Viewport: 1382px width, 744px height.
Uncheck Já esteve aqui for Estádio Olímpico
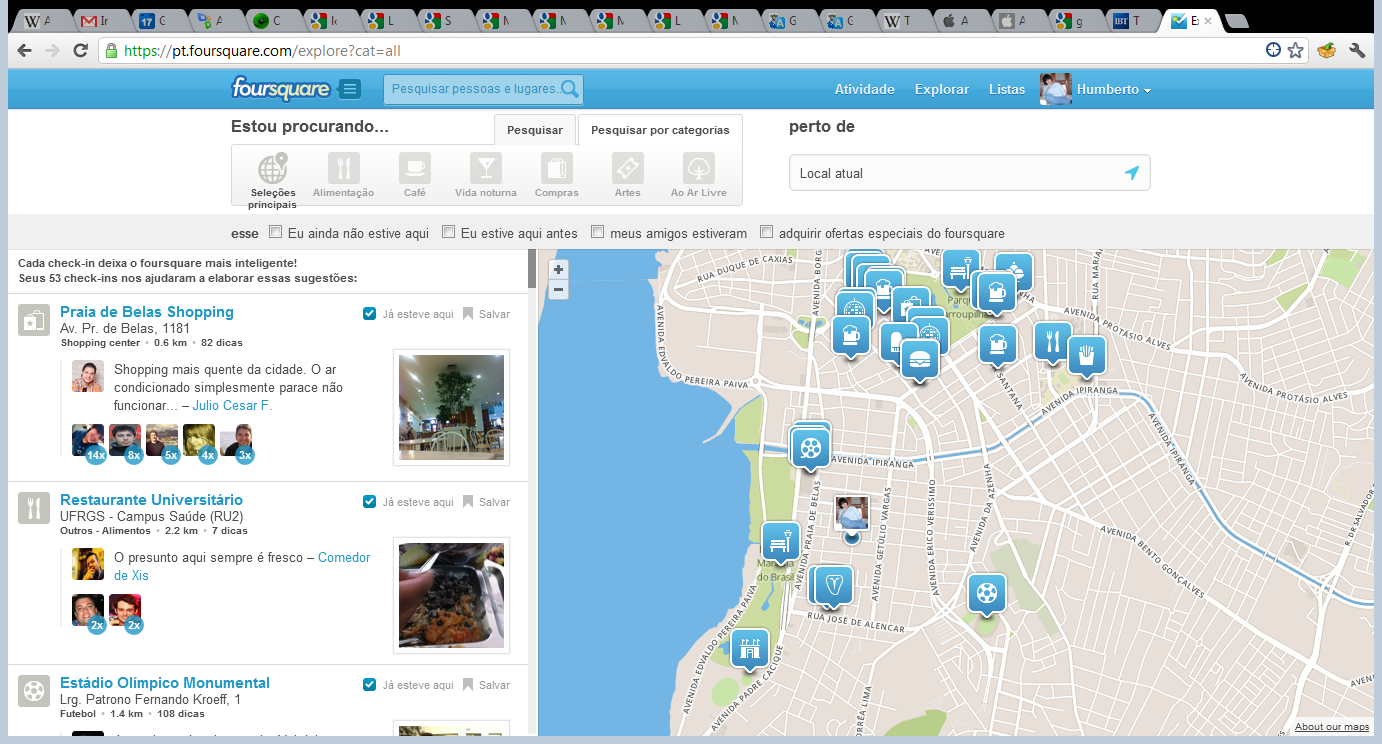(x=370, y=684)
